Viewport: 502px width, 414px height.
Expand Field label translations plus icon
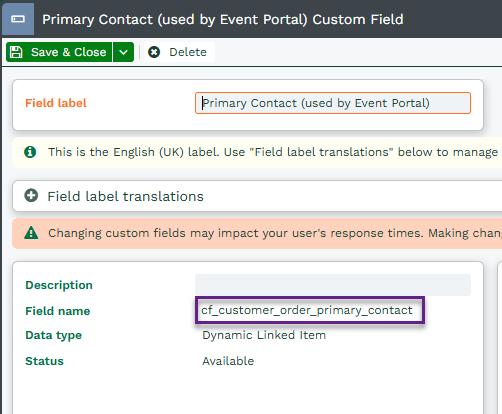pos(31,196)
